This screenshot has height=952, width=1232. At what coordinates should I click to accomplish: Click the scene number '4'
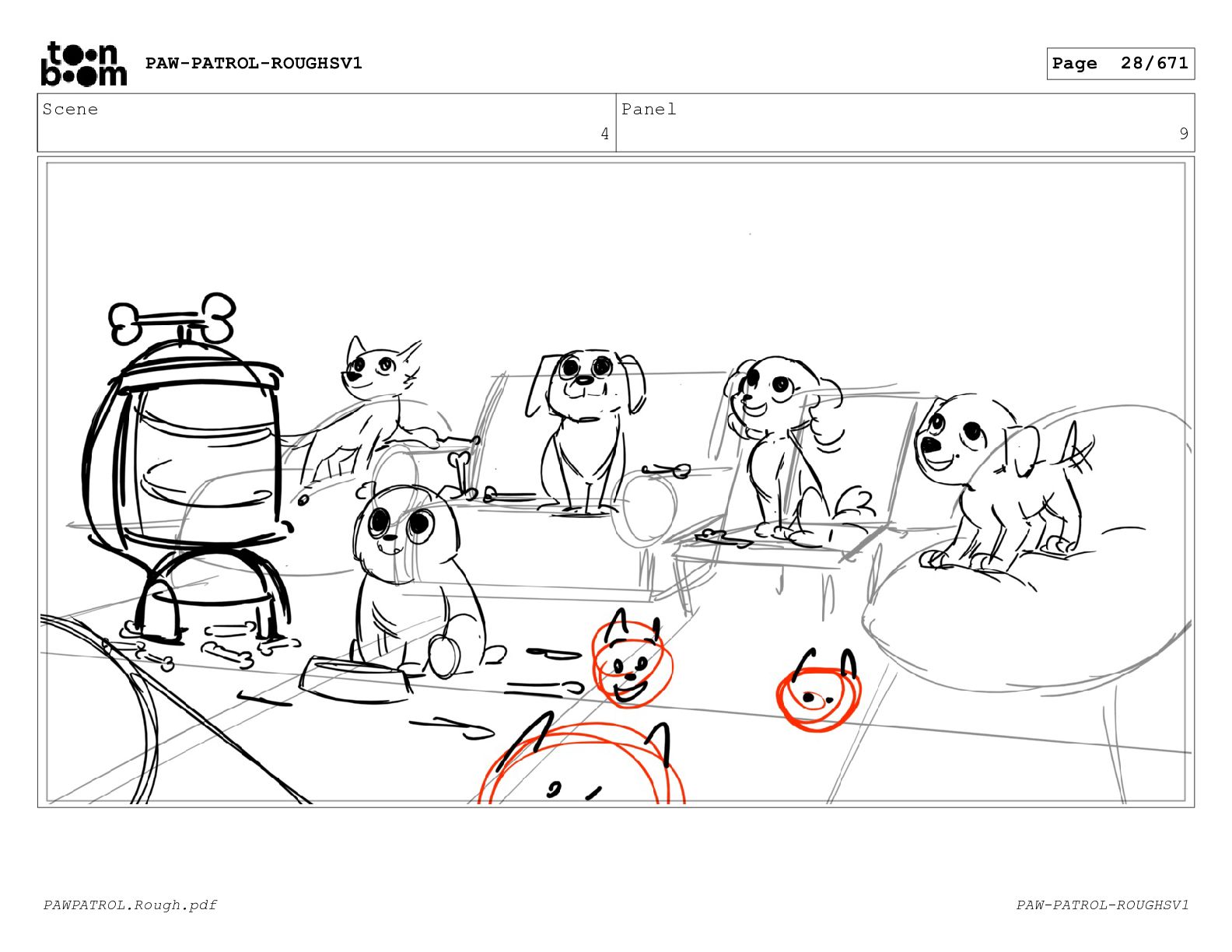tap(604, 134)
